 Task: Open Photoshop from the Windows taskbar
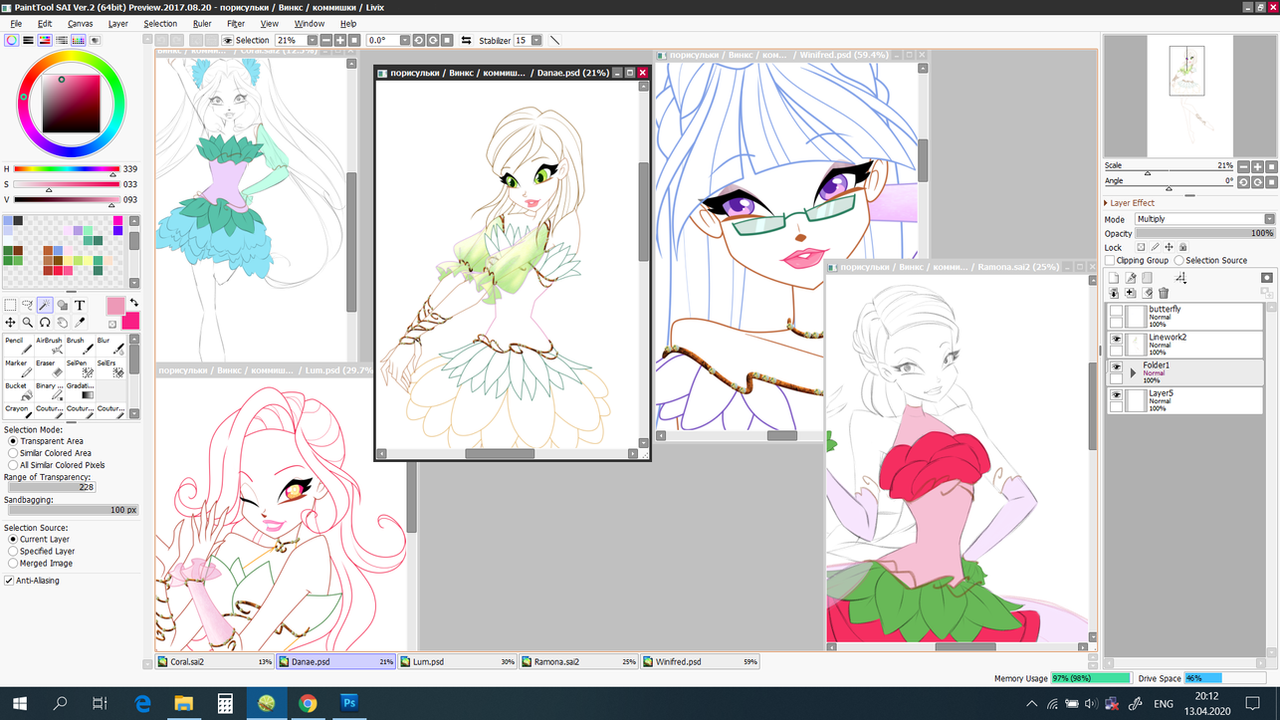349,703
